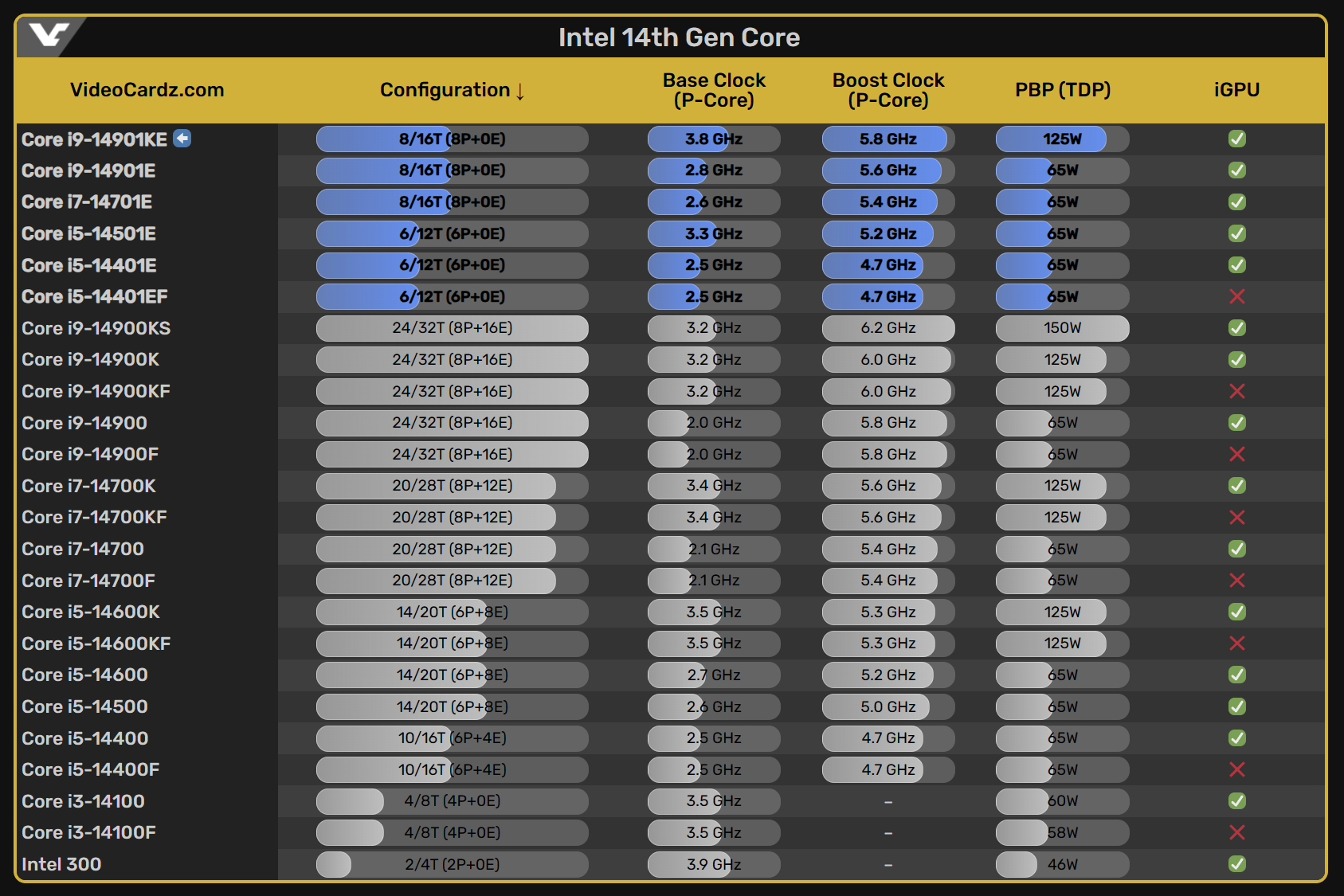Click the red iGPU cross for Core i5-14600KF
Image resolution: width=1344 pixels, height=896 pixels.
[1237, 643]
